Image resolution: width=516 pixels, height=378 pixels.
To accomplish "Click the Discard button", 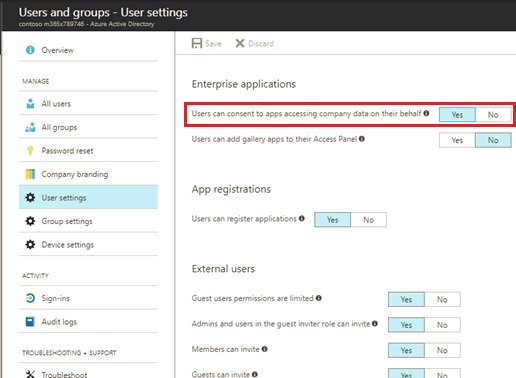I will click(255, 43).
